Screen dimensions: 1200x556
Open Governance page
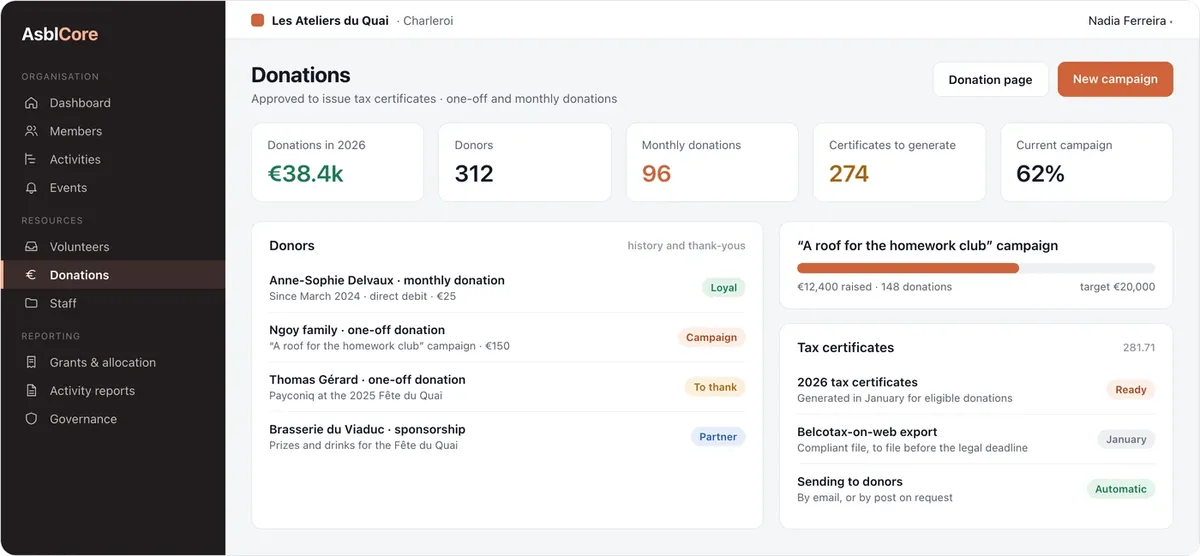tap(113, 419)
